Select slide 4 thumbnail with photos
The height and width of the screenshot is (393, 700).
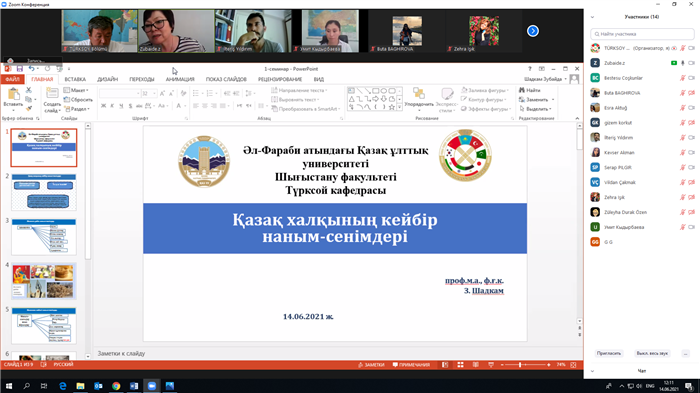[44, 281]
